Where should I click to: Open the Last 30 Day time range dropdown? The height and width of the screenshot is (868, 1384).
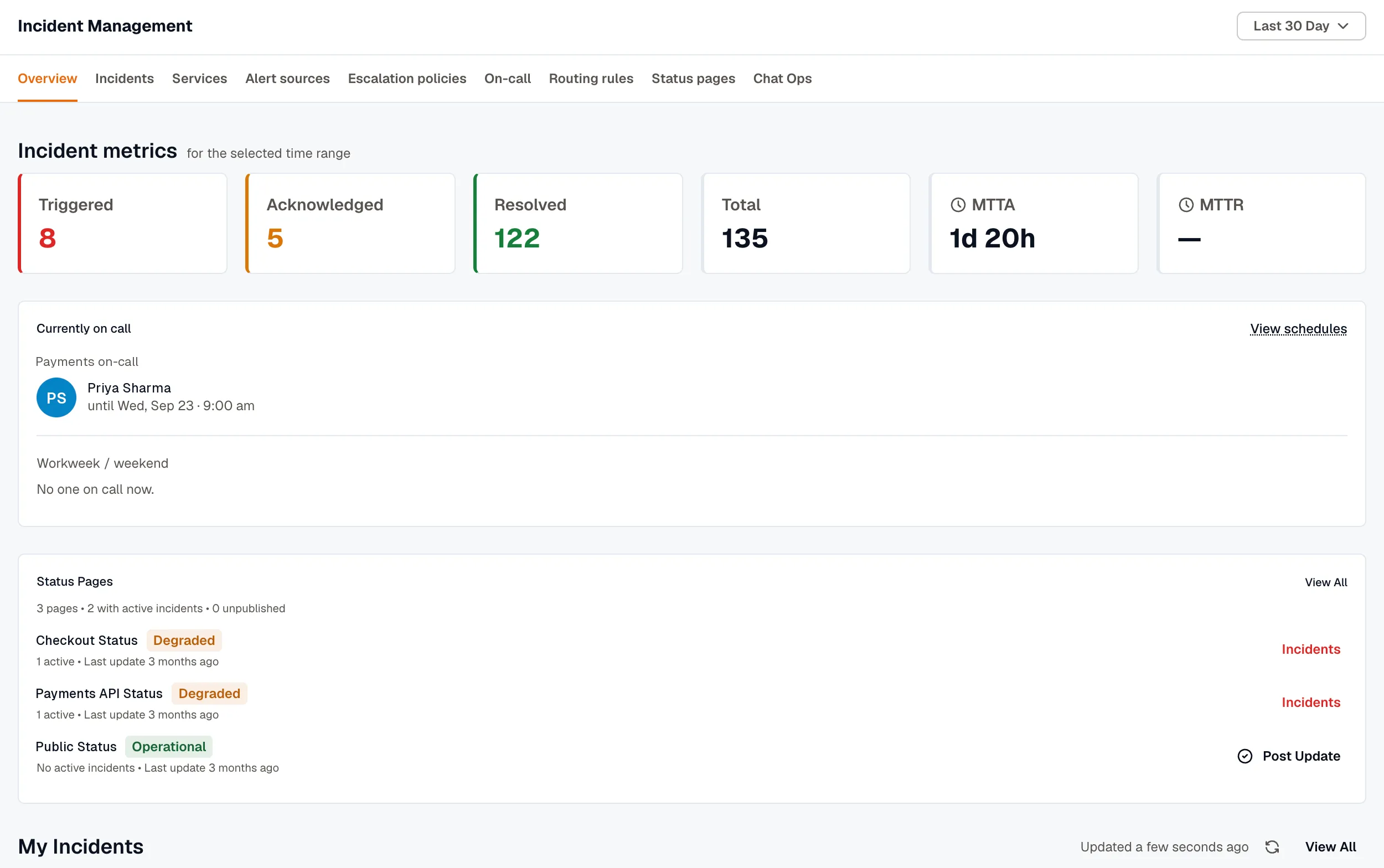(1300, 26)
